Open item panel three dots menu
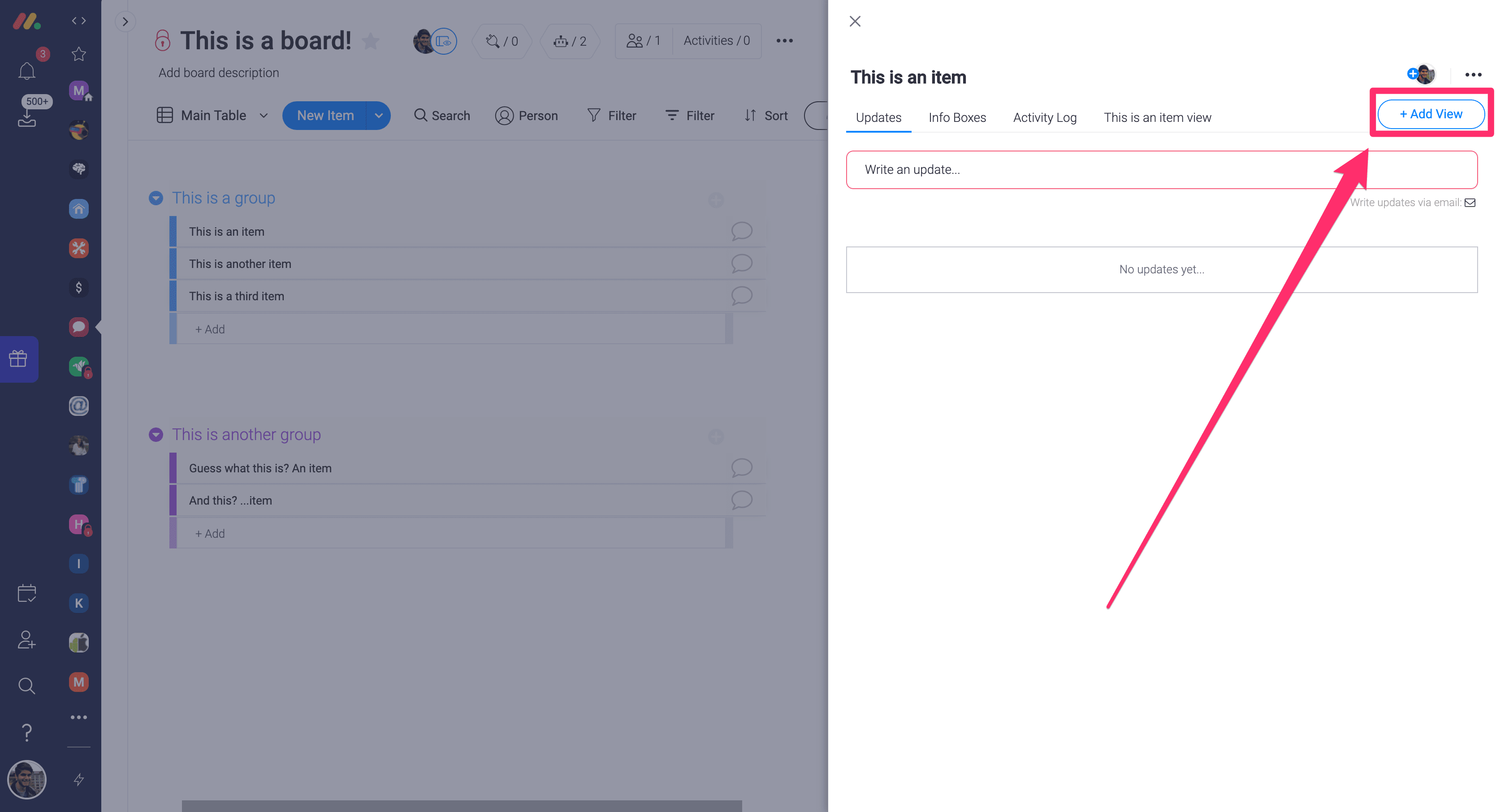 pos(1473,74)
